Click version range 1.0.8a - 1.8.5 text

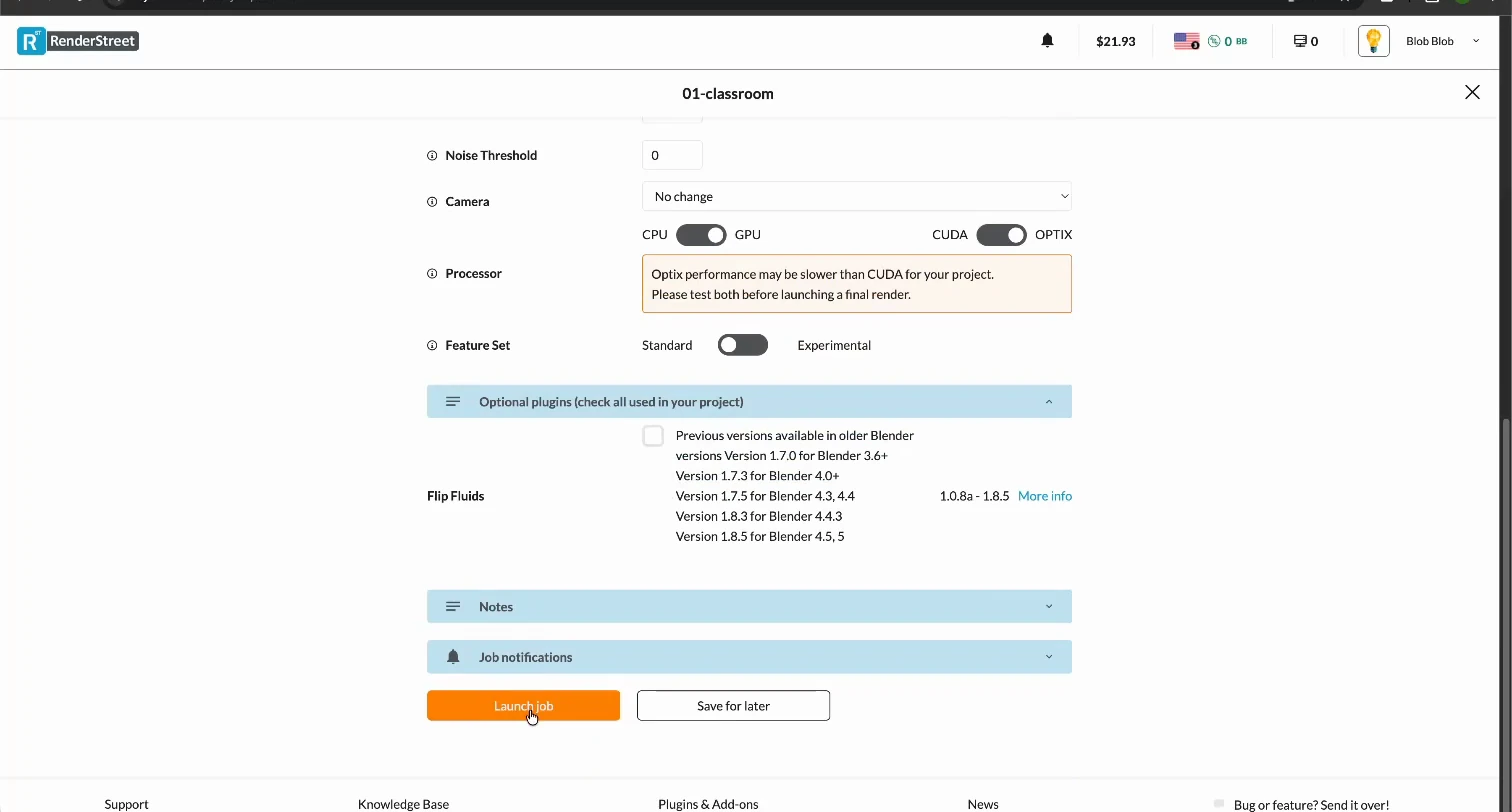click(x=974, y=496)
